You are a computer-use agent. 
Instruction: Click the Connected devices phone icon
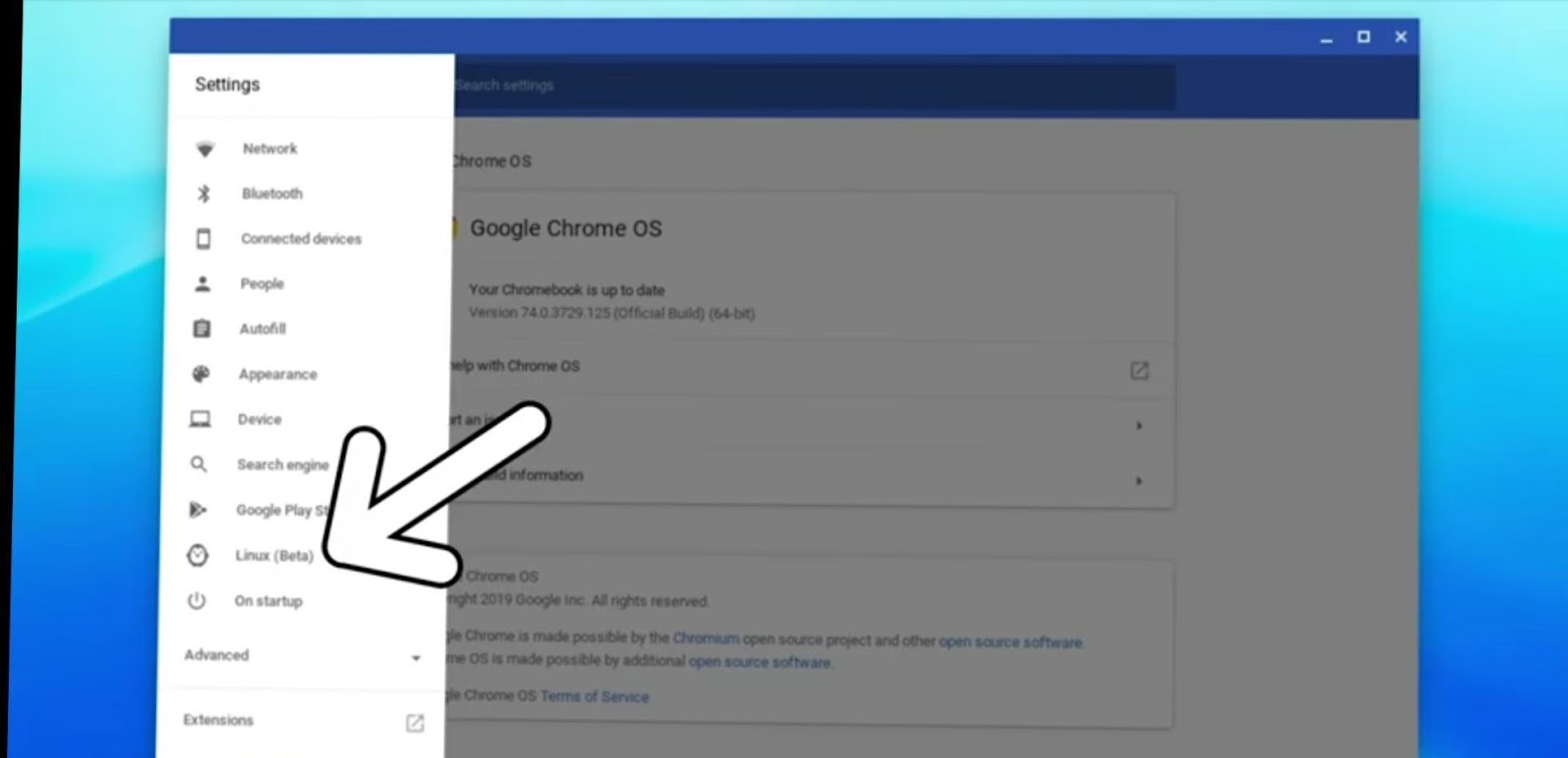[203, 238]
